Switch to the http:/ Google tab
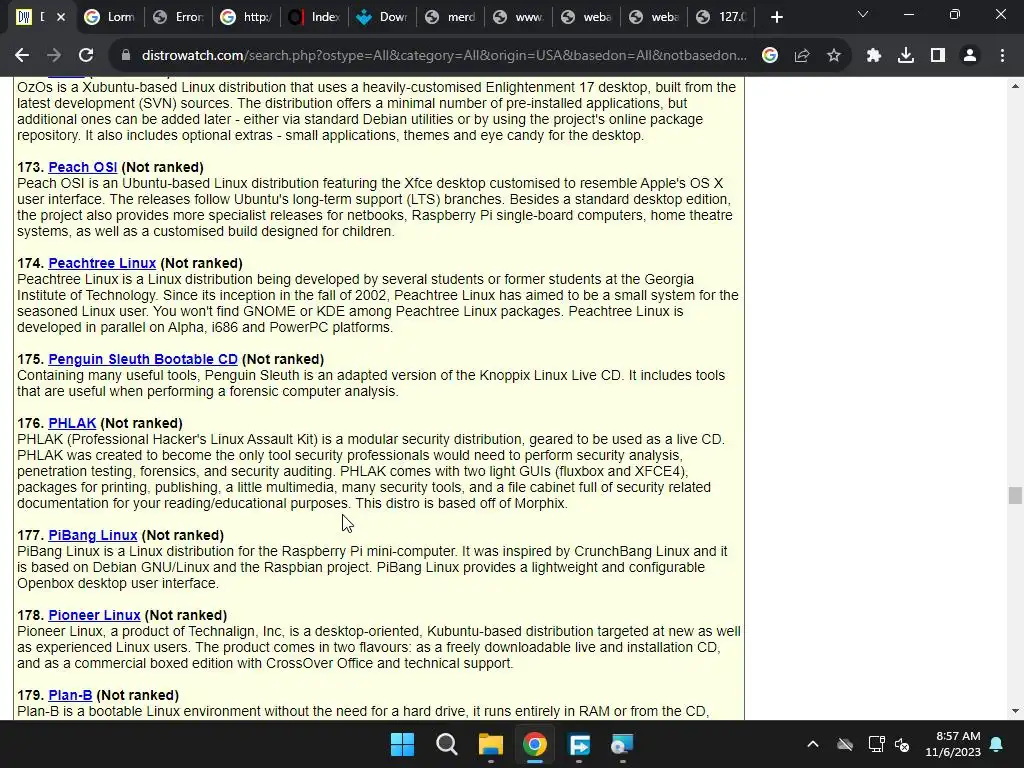This screenshot has height=768, width=1024. (x=246, y=17)
